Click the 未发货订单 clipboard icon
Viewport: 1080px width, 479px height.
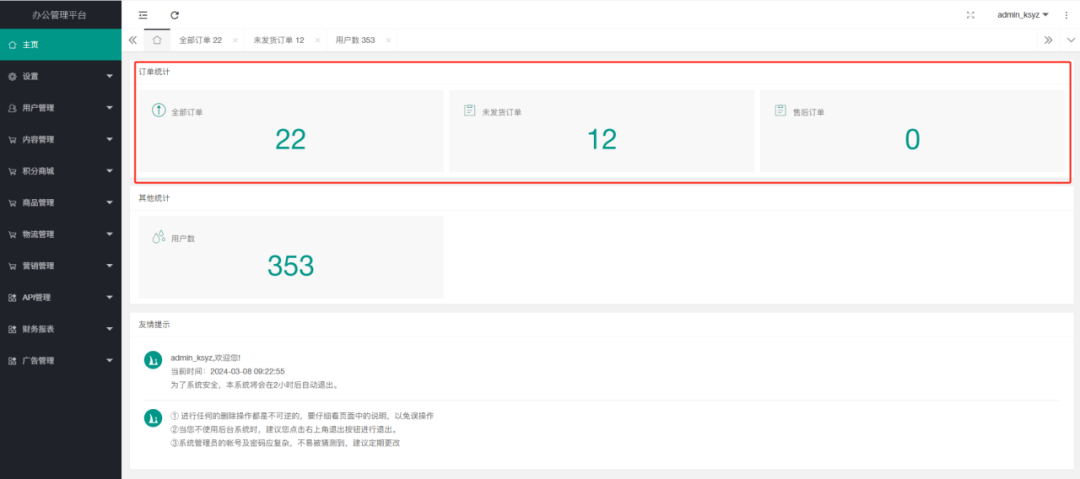470,110
